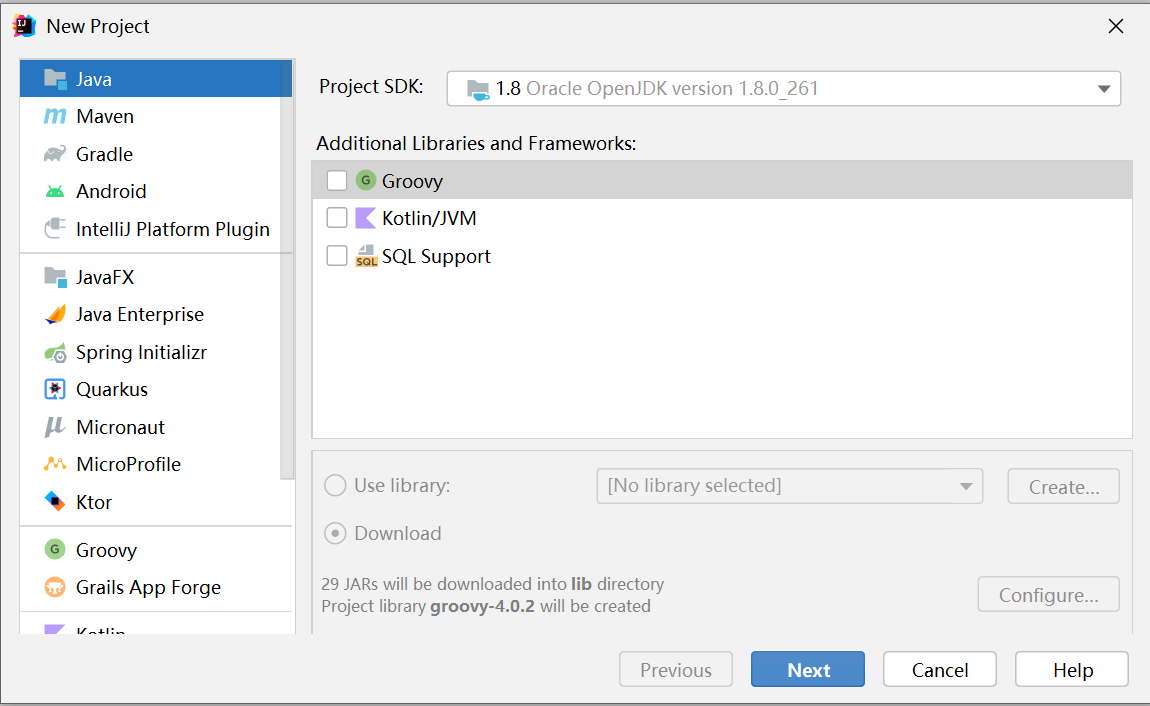Open Help for New Project
This screenshot has height=706, width=1150.
coord(1072,670)
